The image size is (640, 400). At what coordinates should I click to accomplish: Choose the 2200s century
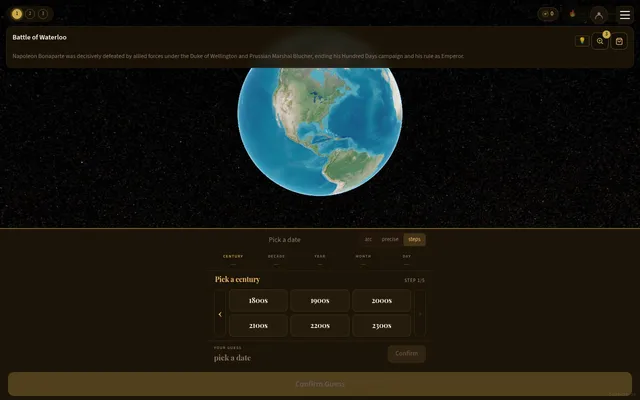(x=320, y=325)
